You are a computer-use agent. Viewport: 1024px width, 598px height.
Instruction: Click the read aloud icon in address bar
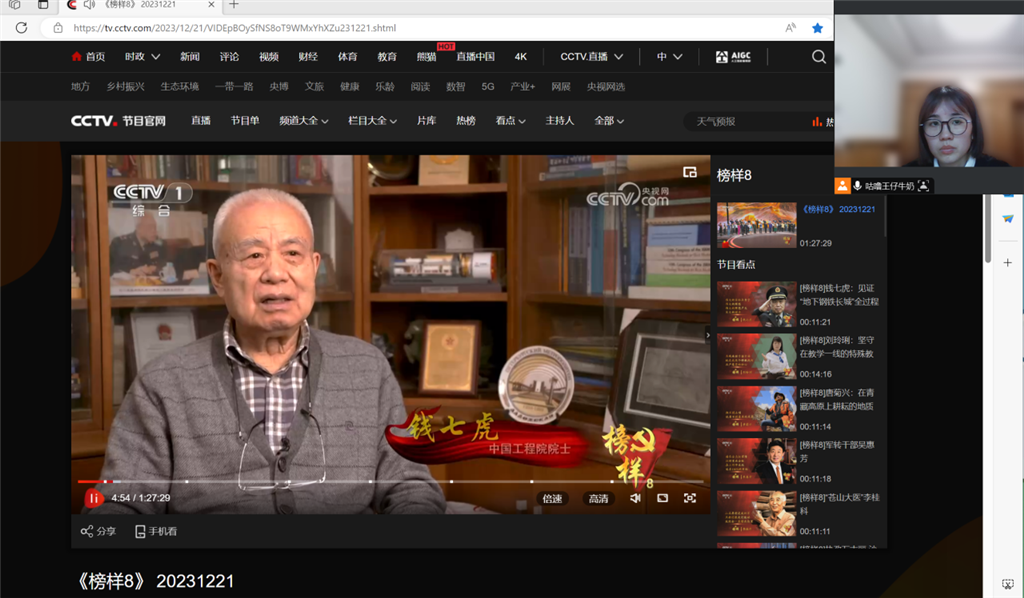pyautogui.click(x=790, y=28)
